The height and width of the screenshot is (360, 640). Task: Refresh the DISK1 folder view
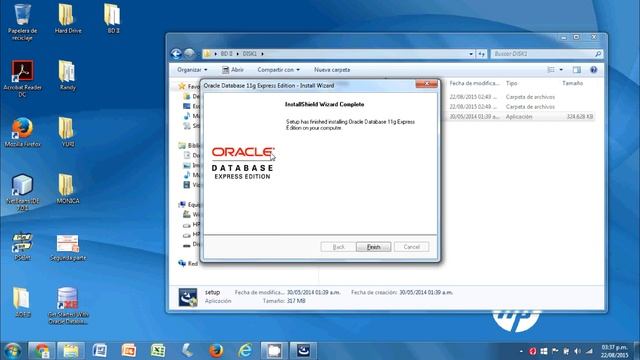point(482,54)
